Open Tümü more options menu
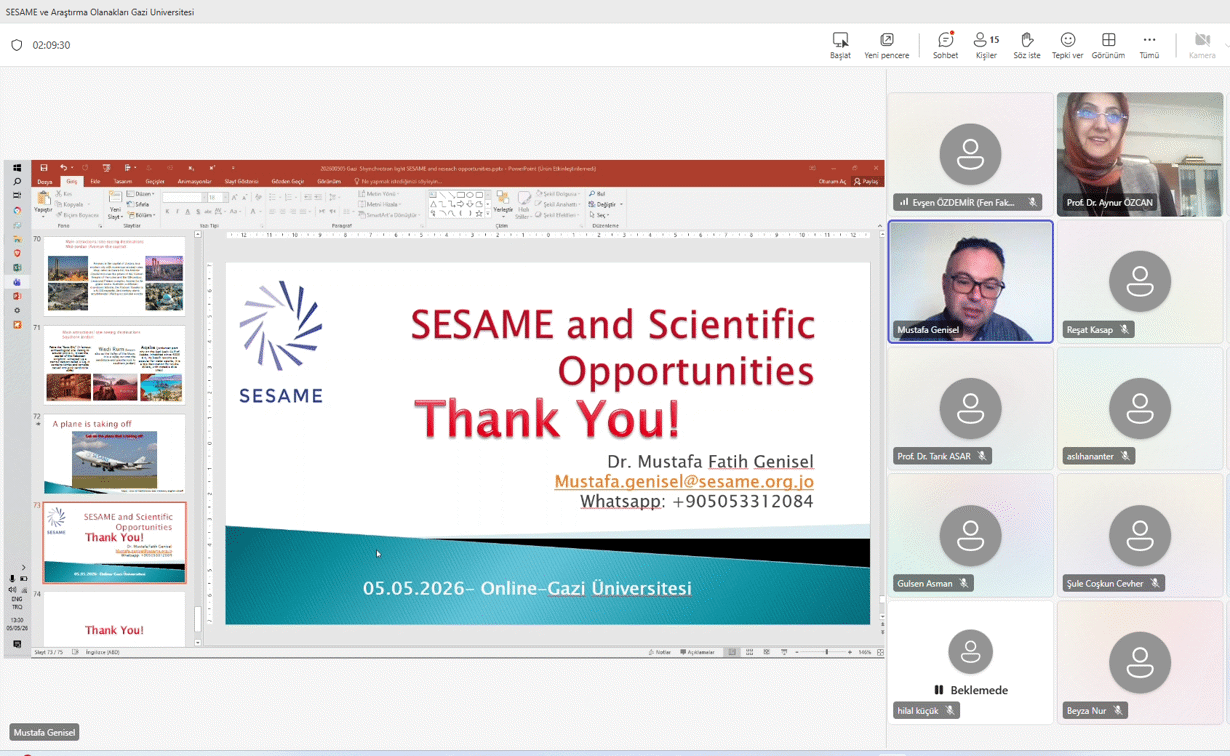The height and width of the screenshot is (756, 1230). click(x=1149, y=45)
